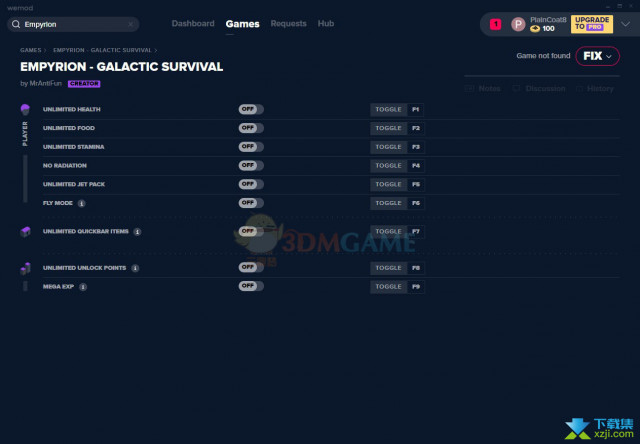Click TOGGLE hotkey button for Unlimited Jet Pack
640x444 pixels.
(x=397, y=184)
